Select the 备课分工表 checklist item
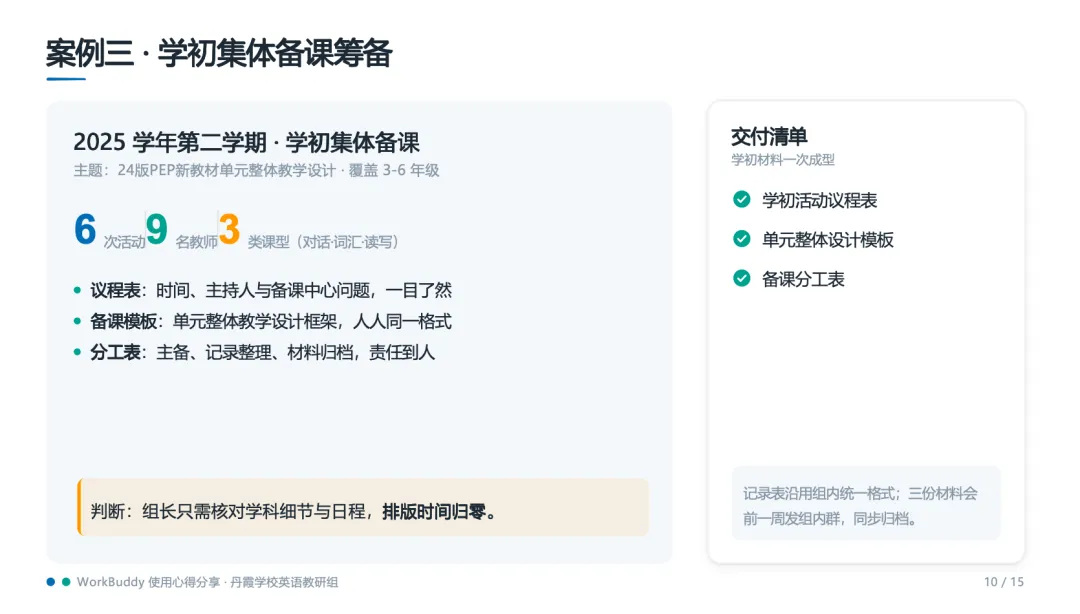This screenshot has width=1080, height=614. (789, 279)
